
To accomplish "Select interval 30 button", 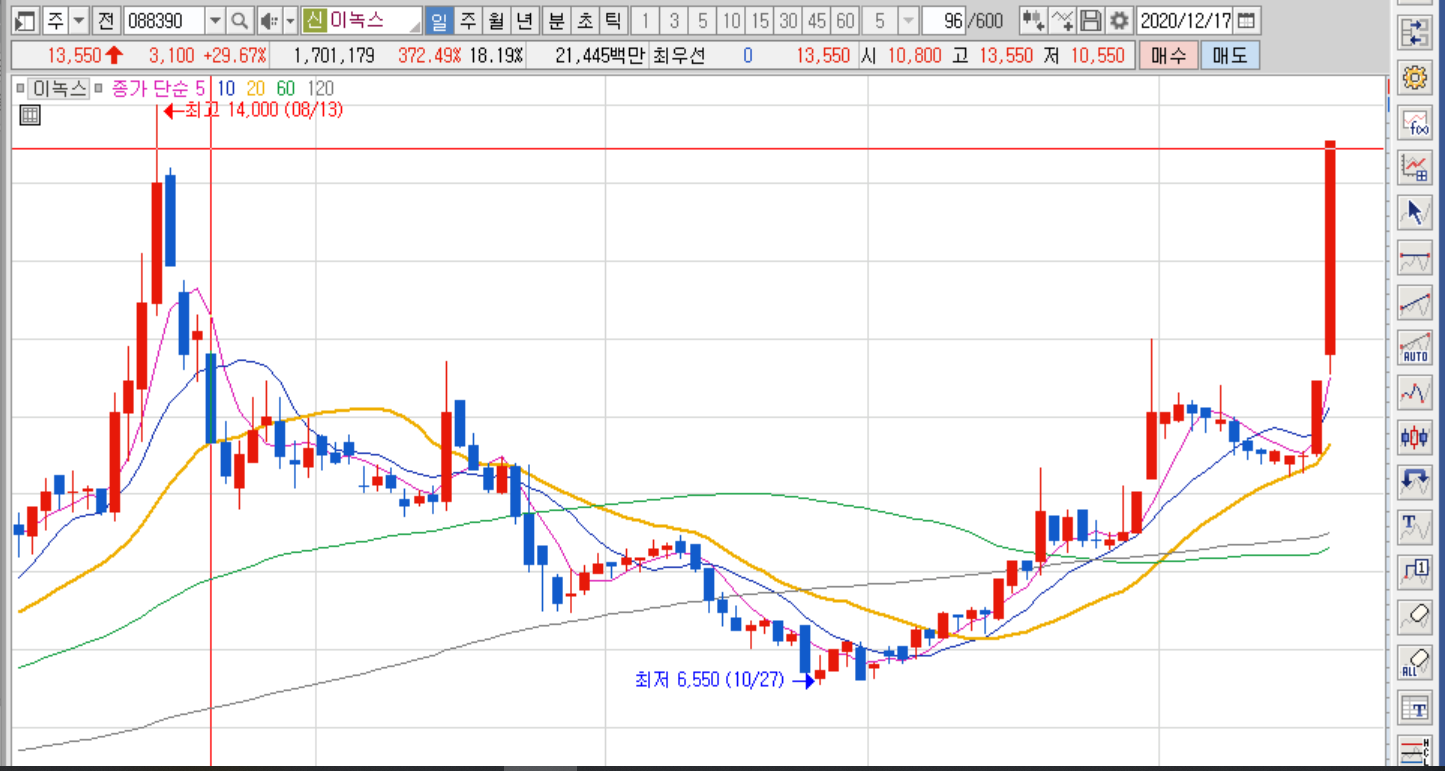I will tap(790, 20).
